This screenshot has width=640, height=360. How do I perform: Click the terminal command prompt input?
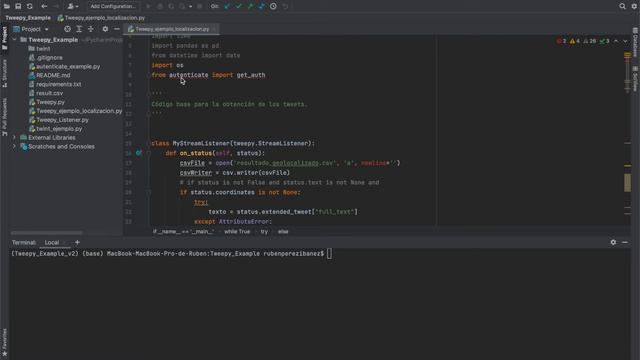tap(329, 253)
